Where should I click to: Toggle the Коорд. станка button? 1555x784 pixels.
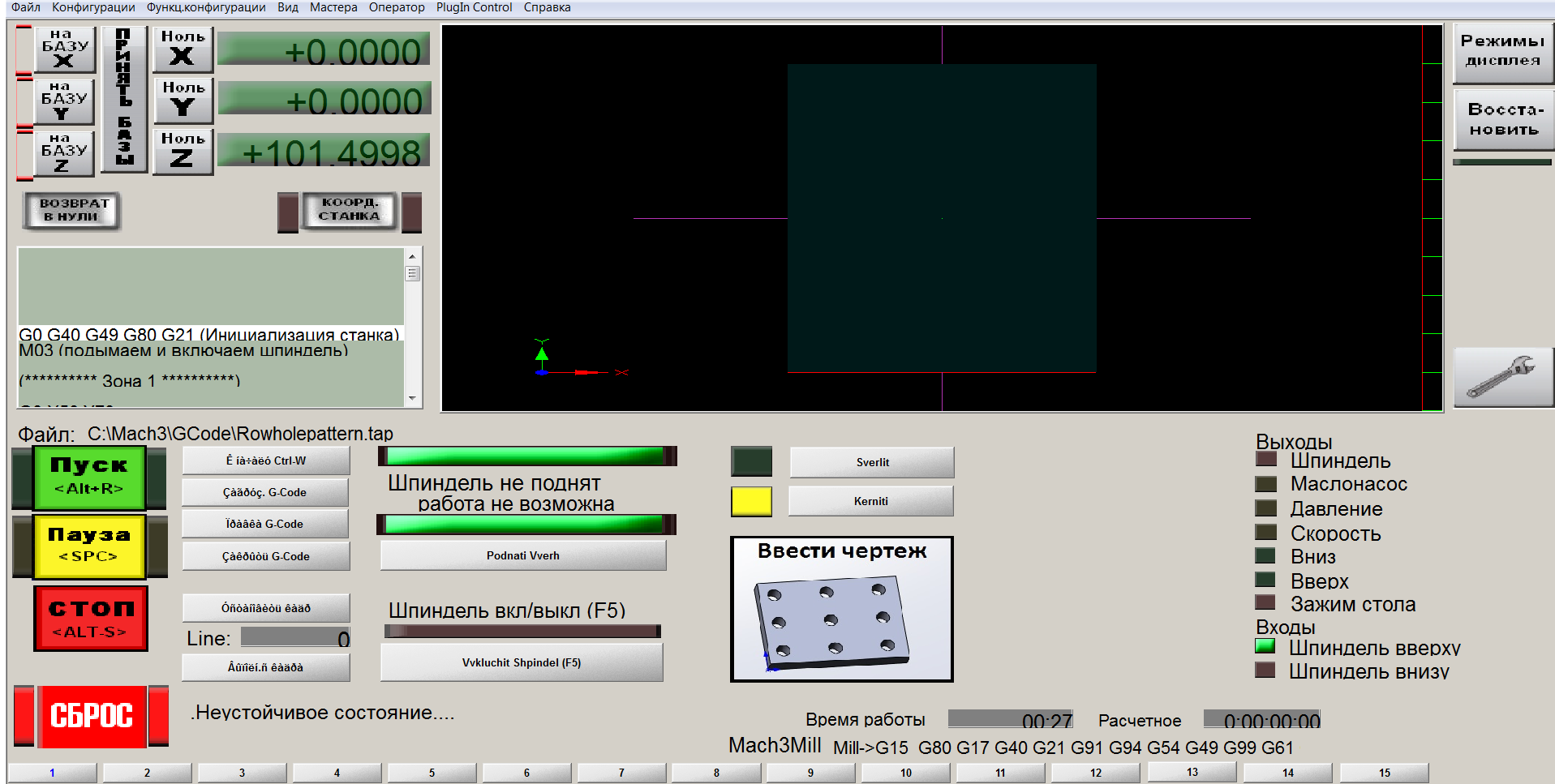[x=350, y=210]
